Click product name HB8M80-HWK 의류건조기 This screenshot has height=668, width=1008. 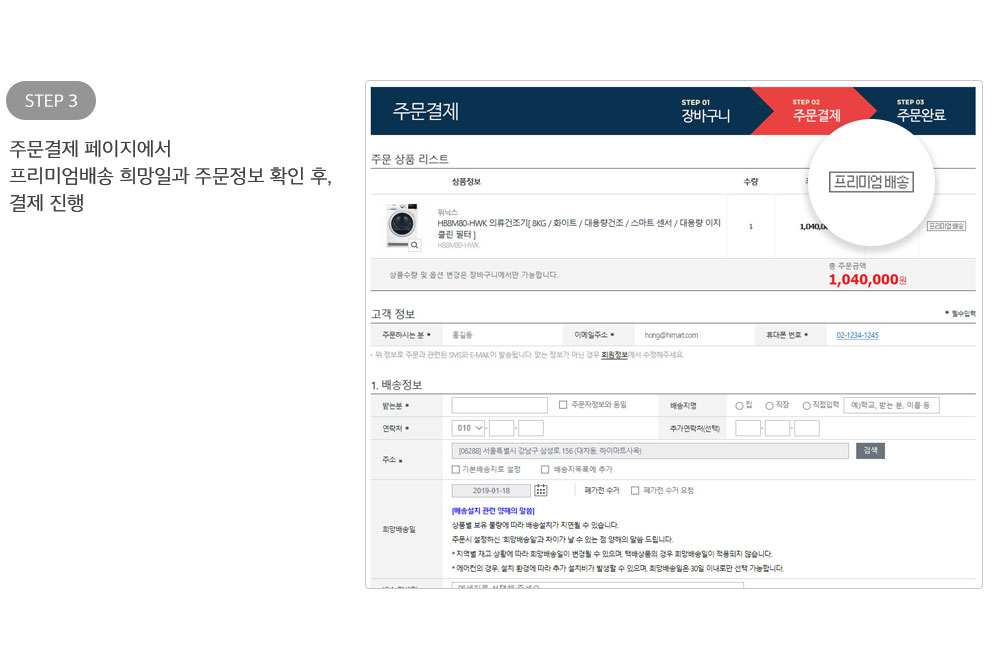tap(579, 228)
